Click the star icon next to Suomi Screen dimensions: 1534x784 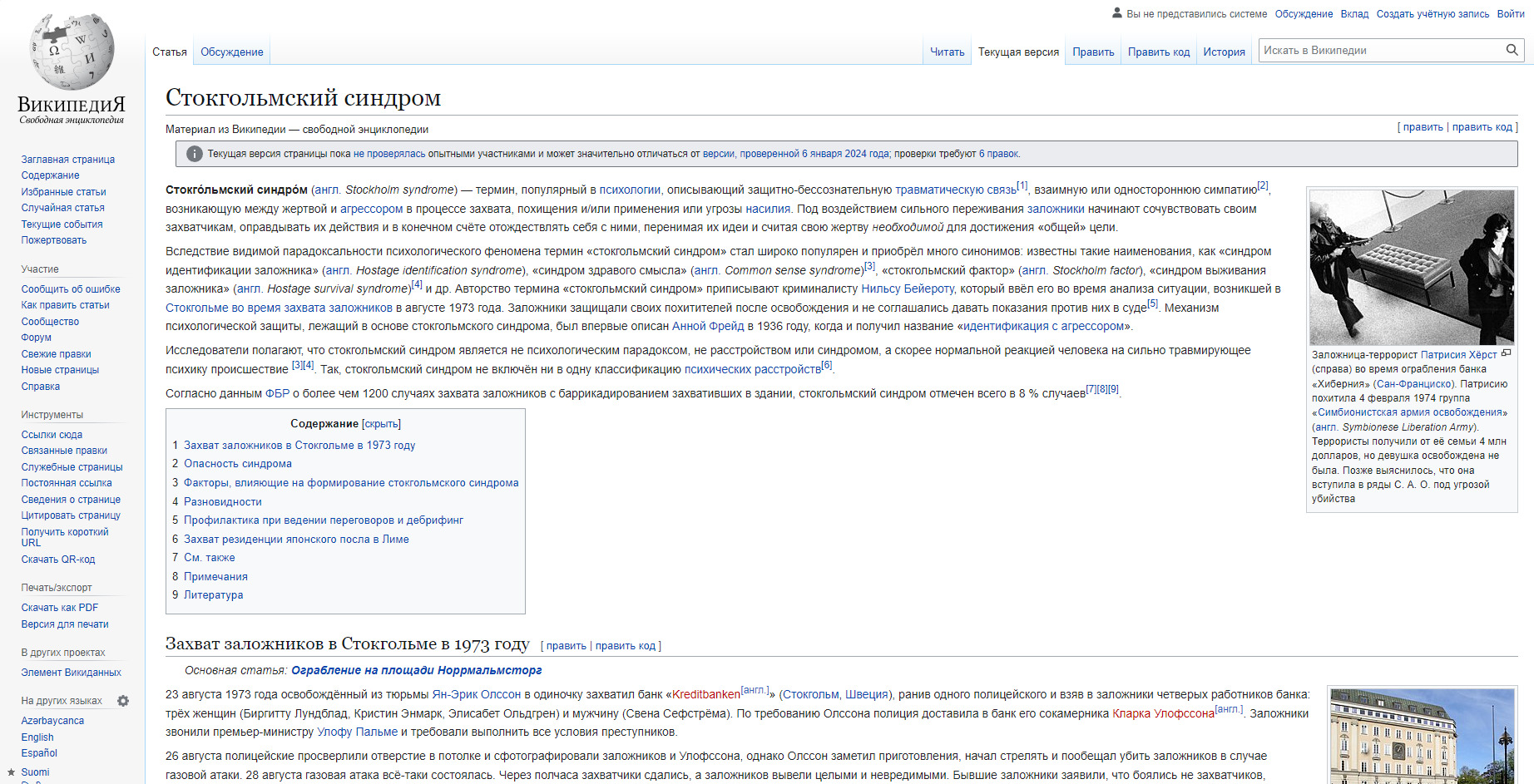pos(12,772)
